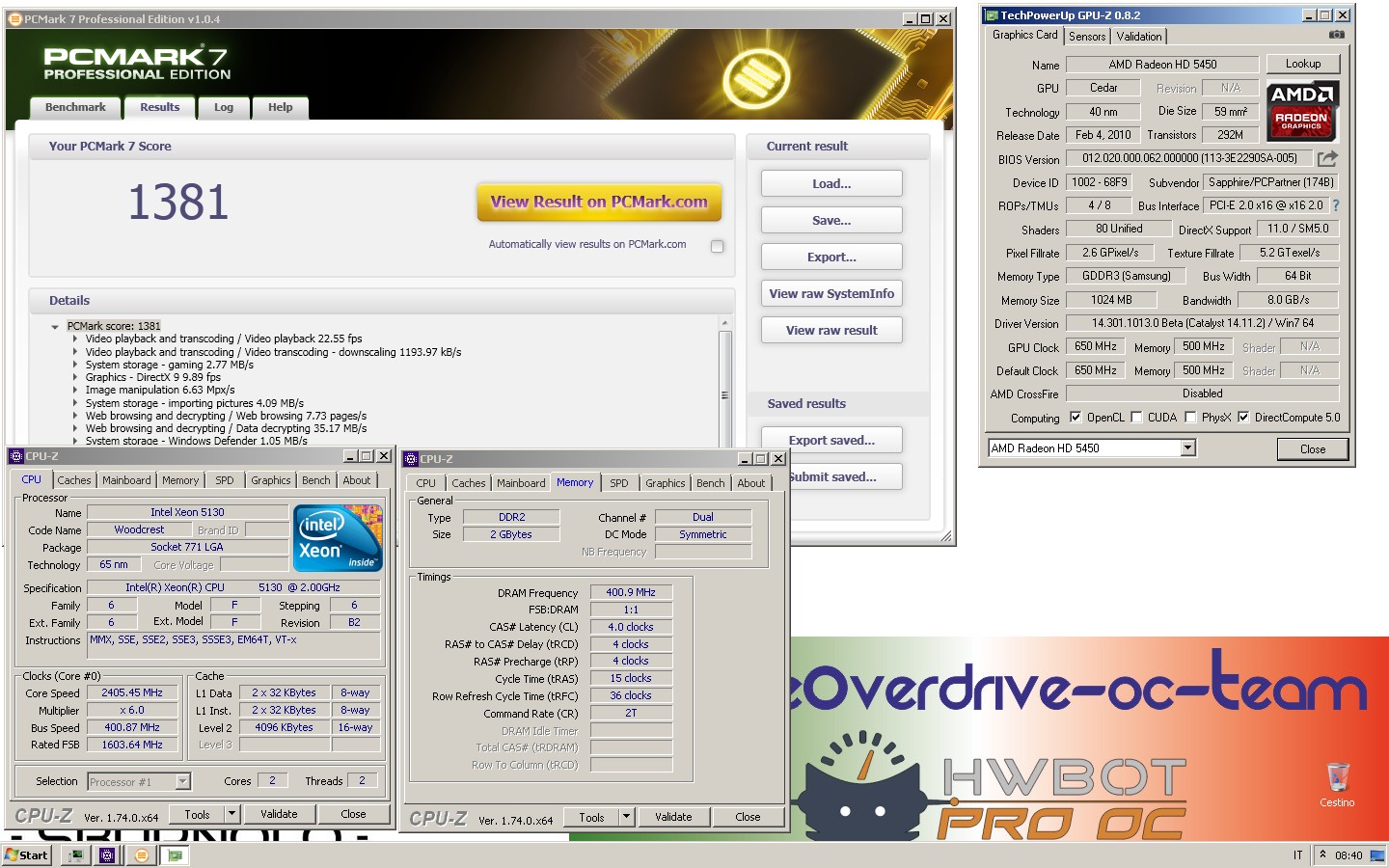Open Tools dropdown arrow in CPU-Z processor window
This screenshot has height=868, width=1389.
231,814
